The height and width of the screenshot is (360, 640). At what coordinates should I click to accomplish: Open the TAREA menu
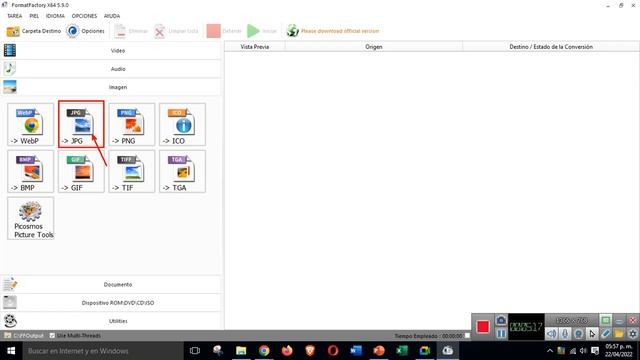pos(15,16)
